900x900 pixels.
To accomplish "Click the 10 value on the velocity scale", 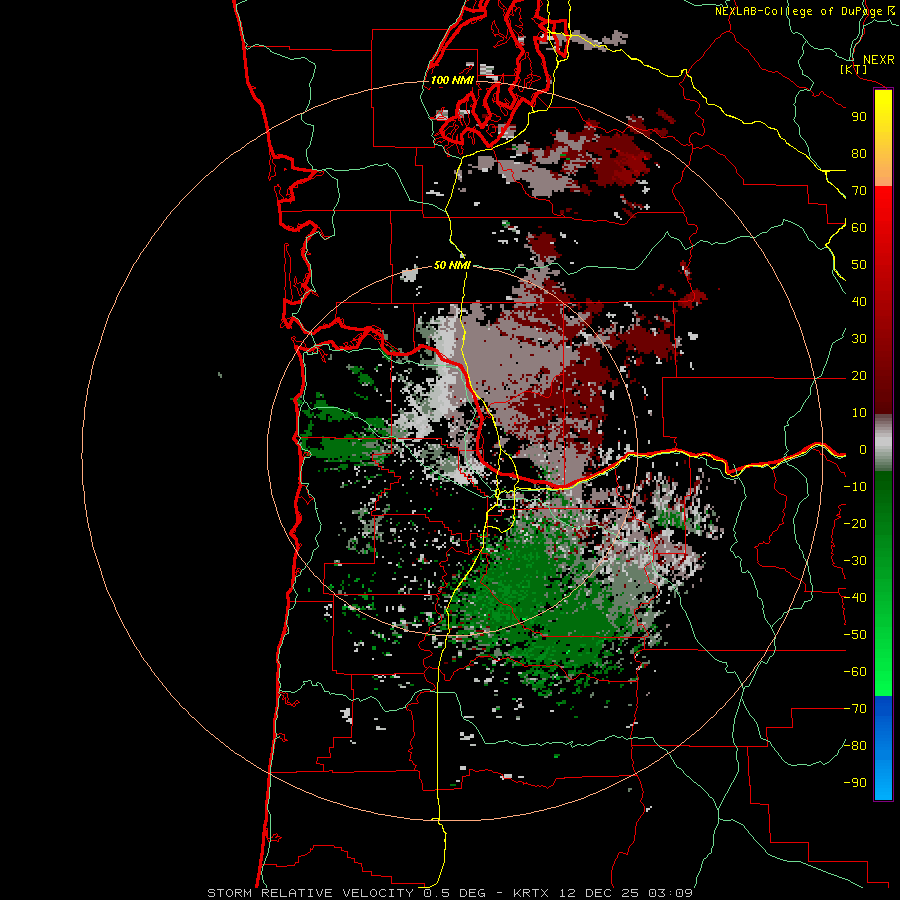I will 859,413.
